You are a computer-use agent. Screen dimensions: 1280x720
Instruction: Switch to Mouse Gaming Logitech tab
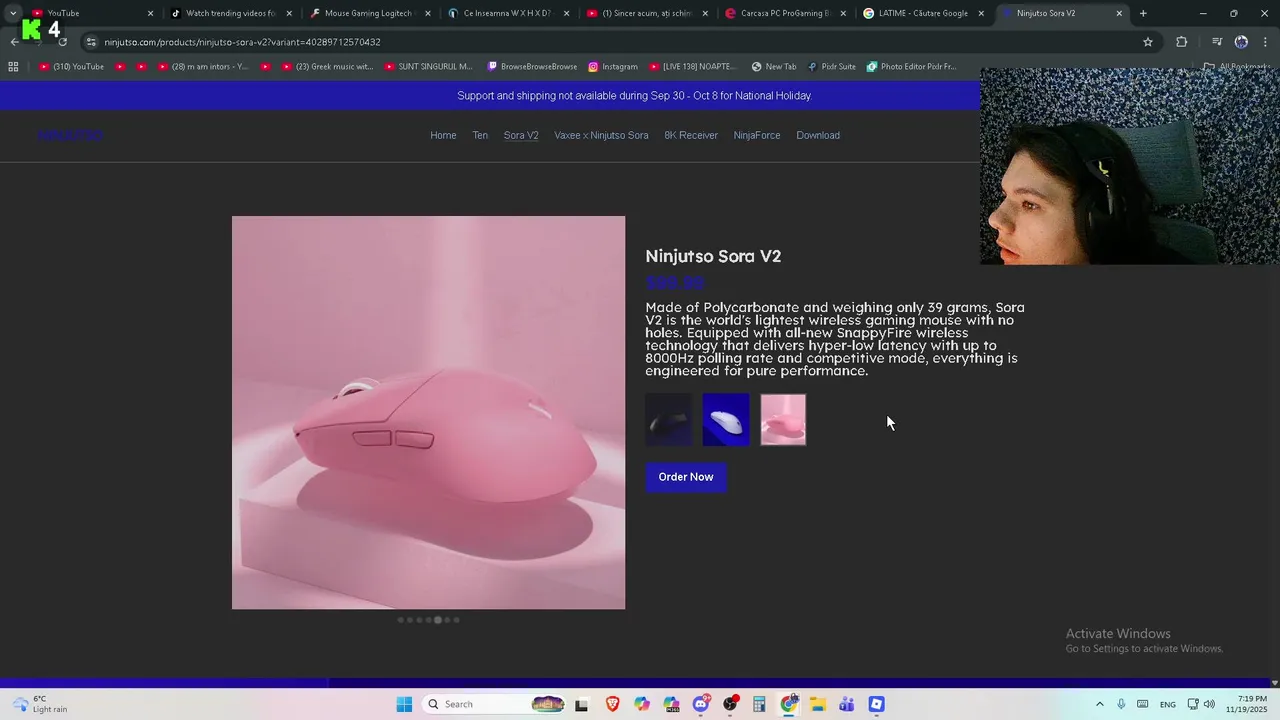coord(370,13)
